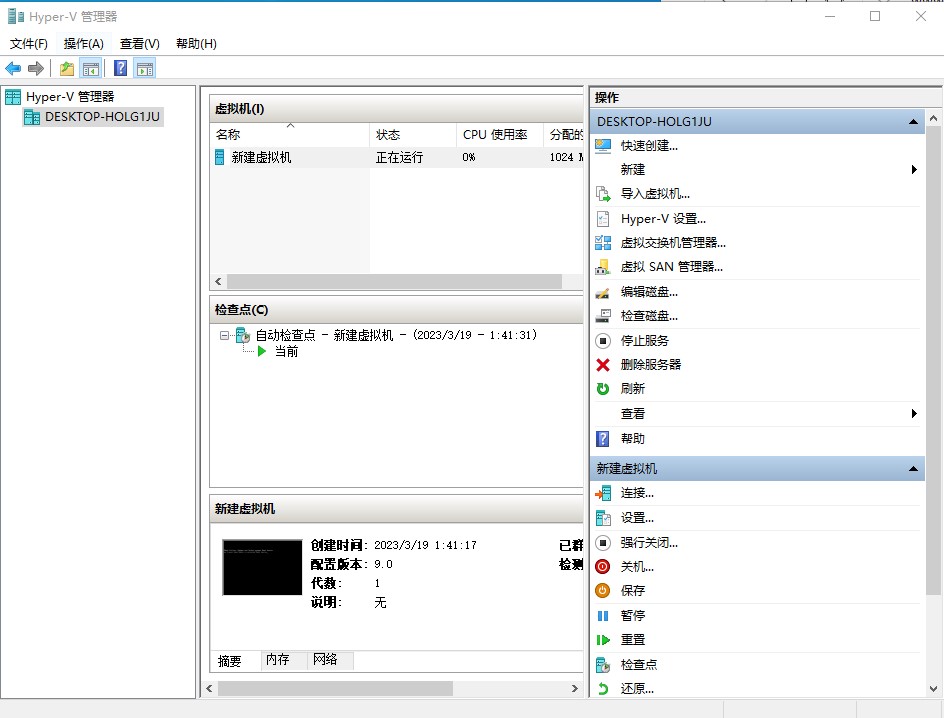Click the Forward arrow toolbar icon
The image size is (944, 718).
[36, 69]
